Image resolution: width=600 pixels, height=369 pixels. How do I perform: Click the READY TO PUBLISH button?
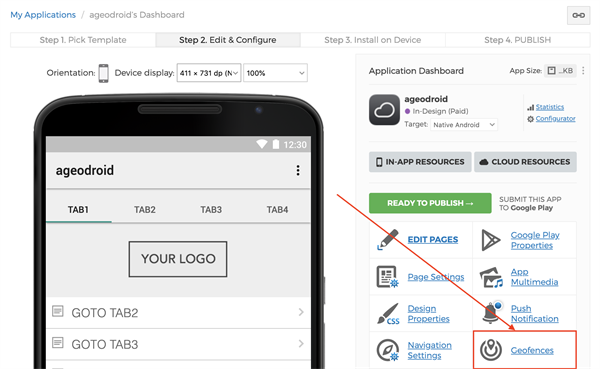point(430,203)
